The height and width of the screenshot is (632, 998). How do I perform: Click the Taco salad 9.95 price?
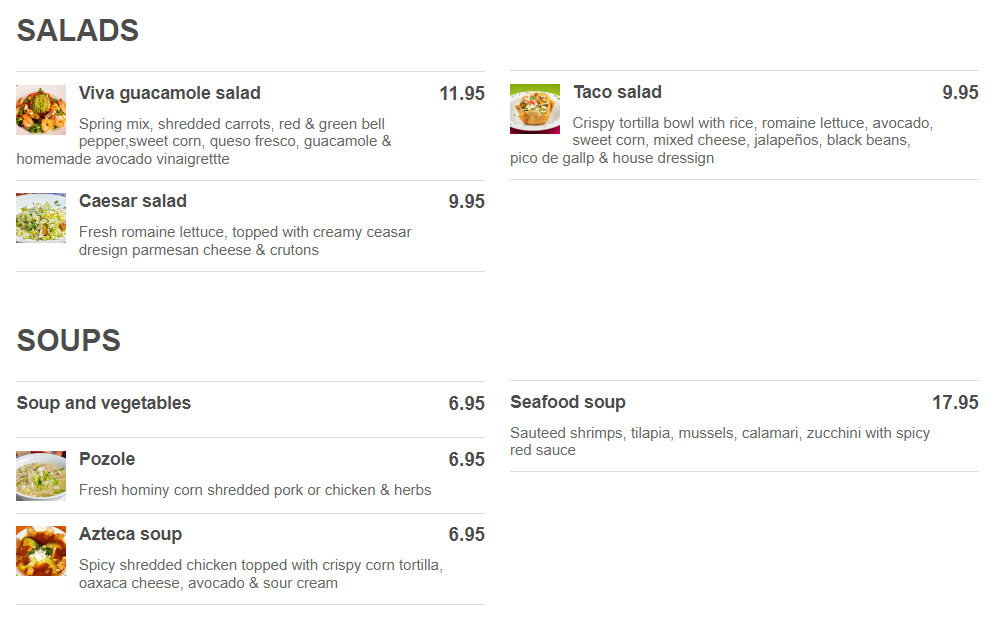click(960, 93)
